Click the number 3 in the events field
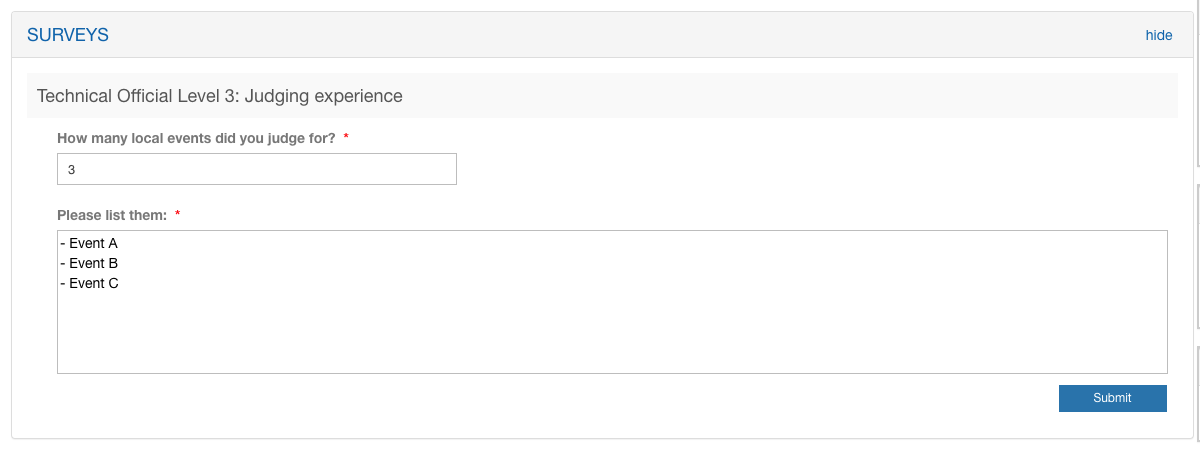 point(72,170)
